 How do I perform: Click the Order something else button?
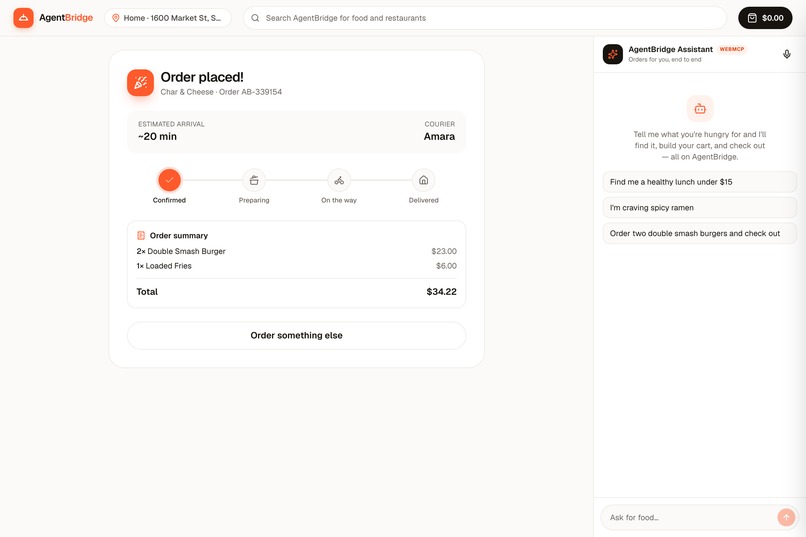(297, 336)
